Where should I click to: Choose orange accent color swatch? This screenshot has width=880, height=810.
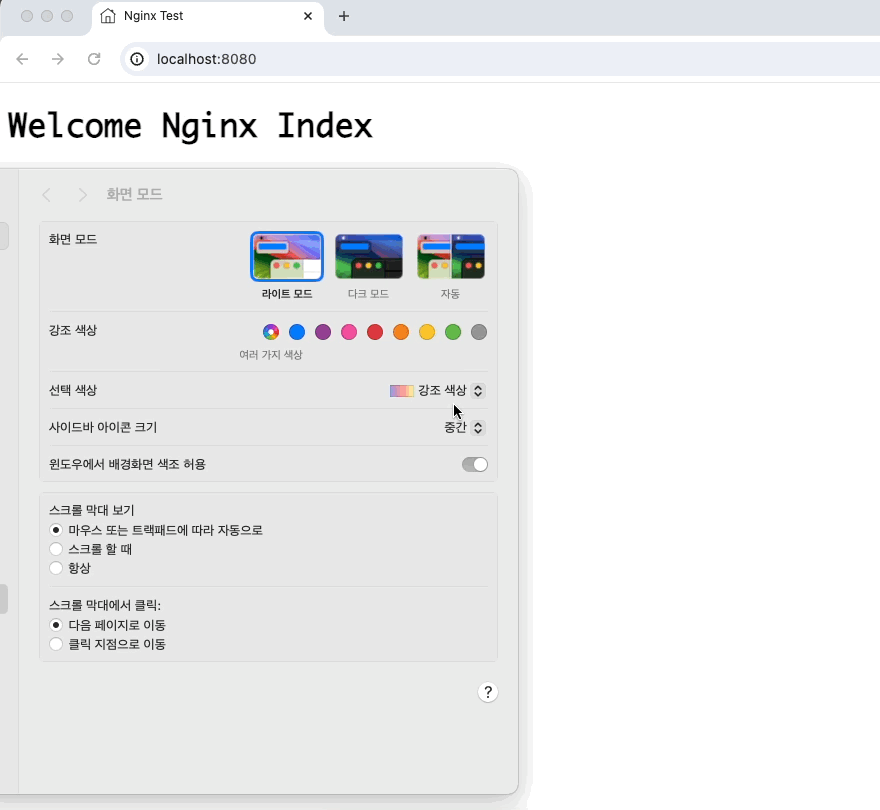click(x=401, y=332)
